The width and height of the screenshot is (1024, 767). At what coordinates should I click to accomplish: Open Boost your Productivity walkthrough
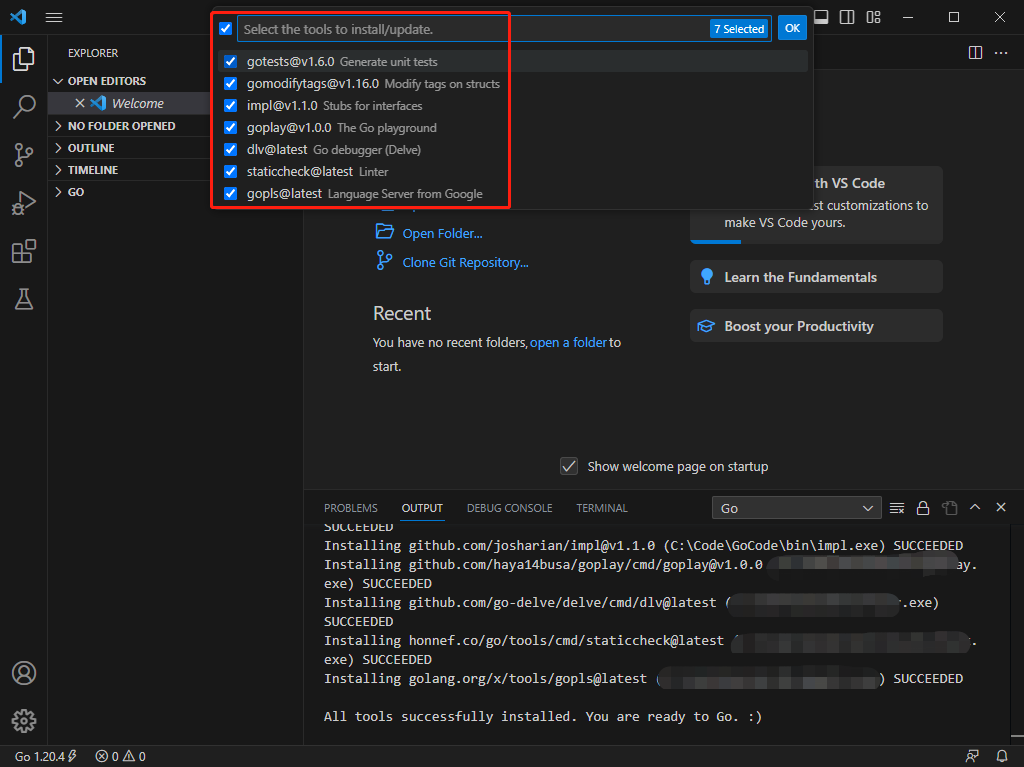(816, 326)
